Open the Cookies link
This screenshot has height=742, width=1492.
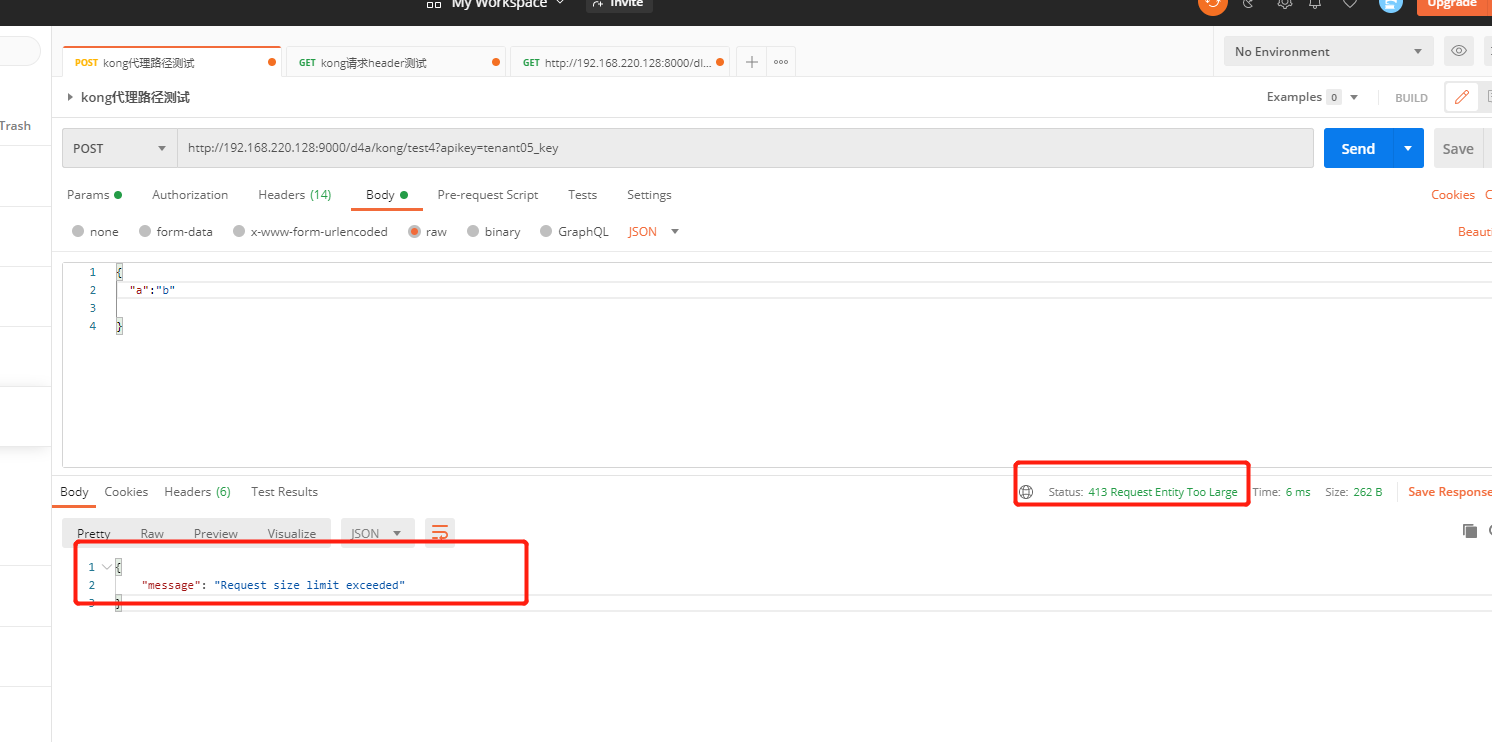point(1453,195)
